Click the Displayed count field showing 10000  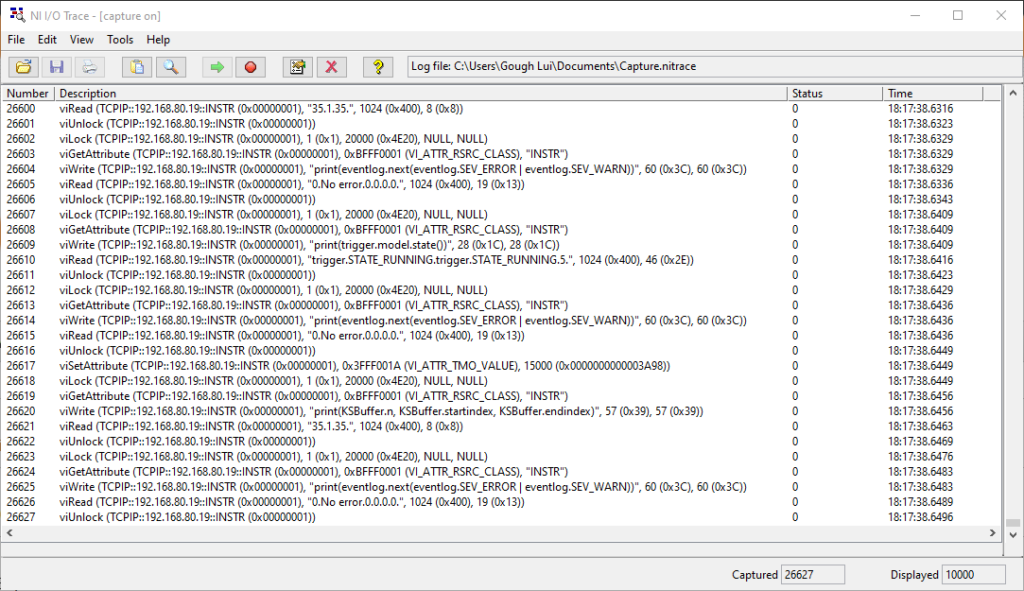coord(974,575)
